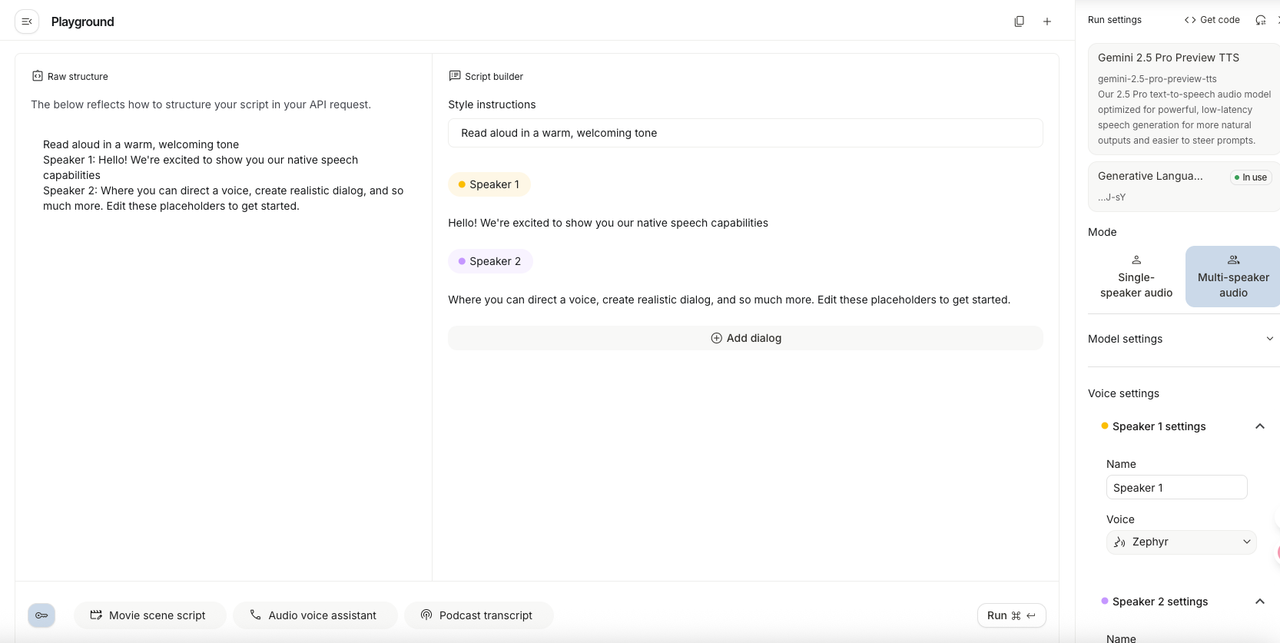Select Multi-speaker audio mode
This screenshot has height=643, width=1280.
coord(1232,276)
